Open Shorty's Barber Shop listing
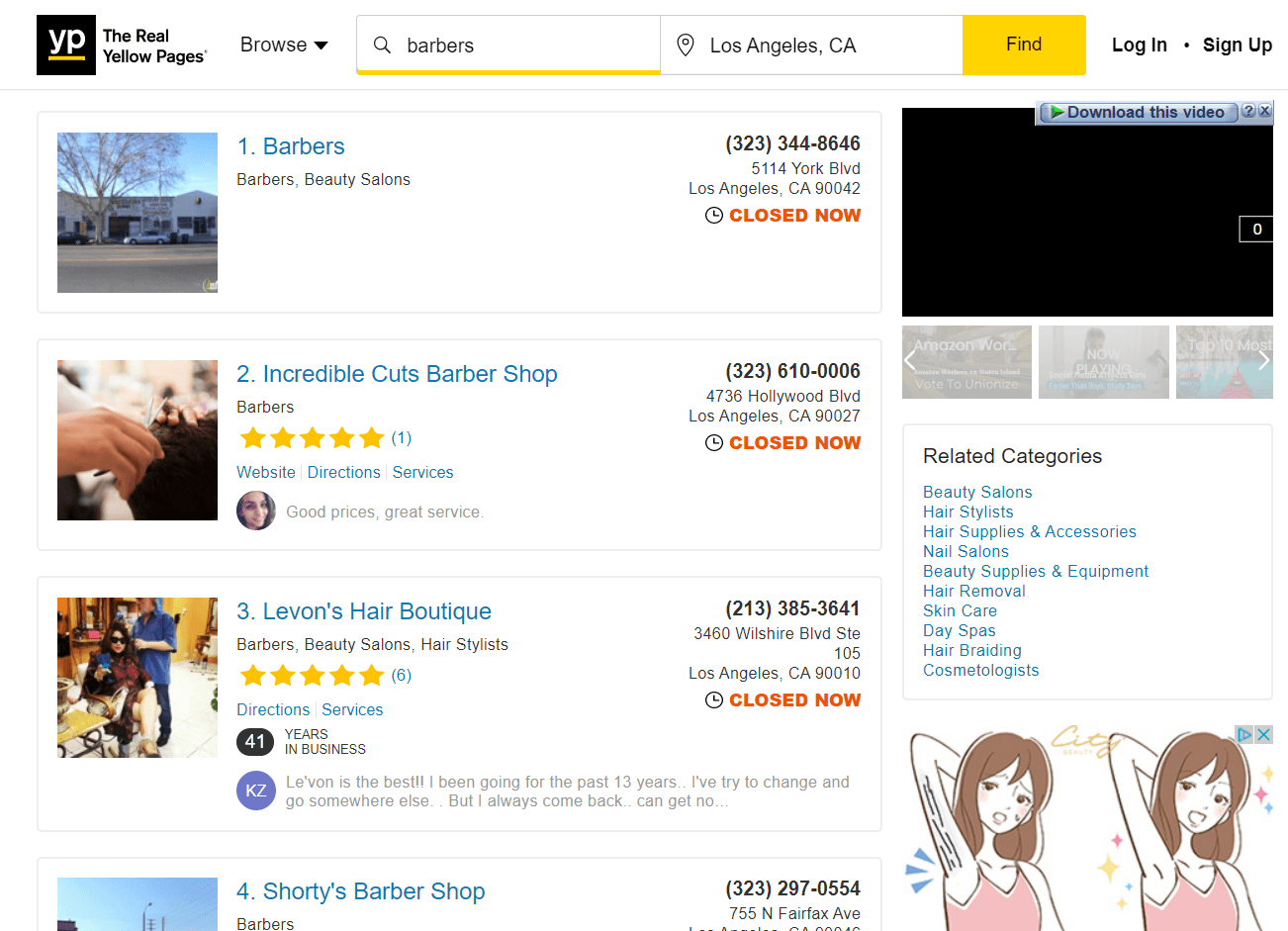 [x=361, y=891]
